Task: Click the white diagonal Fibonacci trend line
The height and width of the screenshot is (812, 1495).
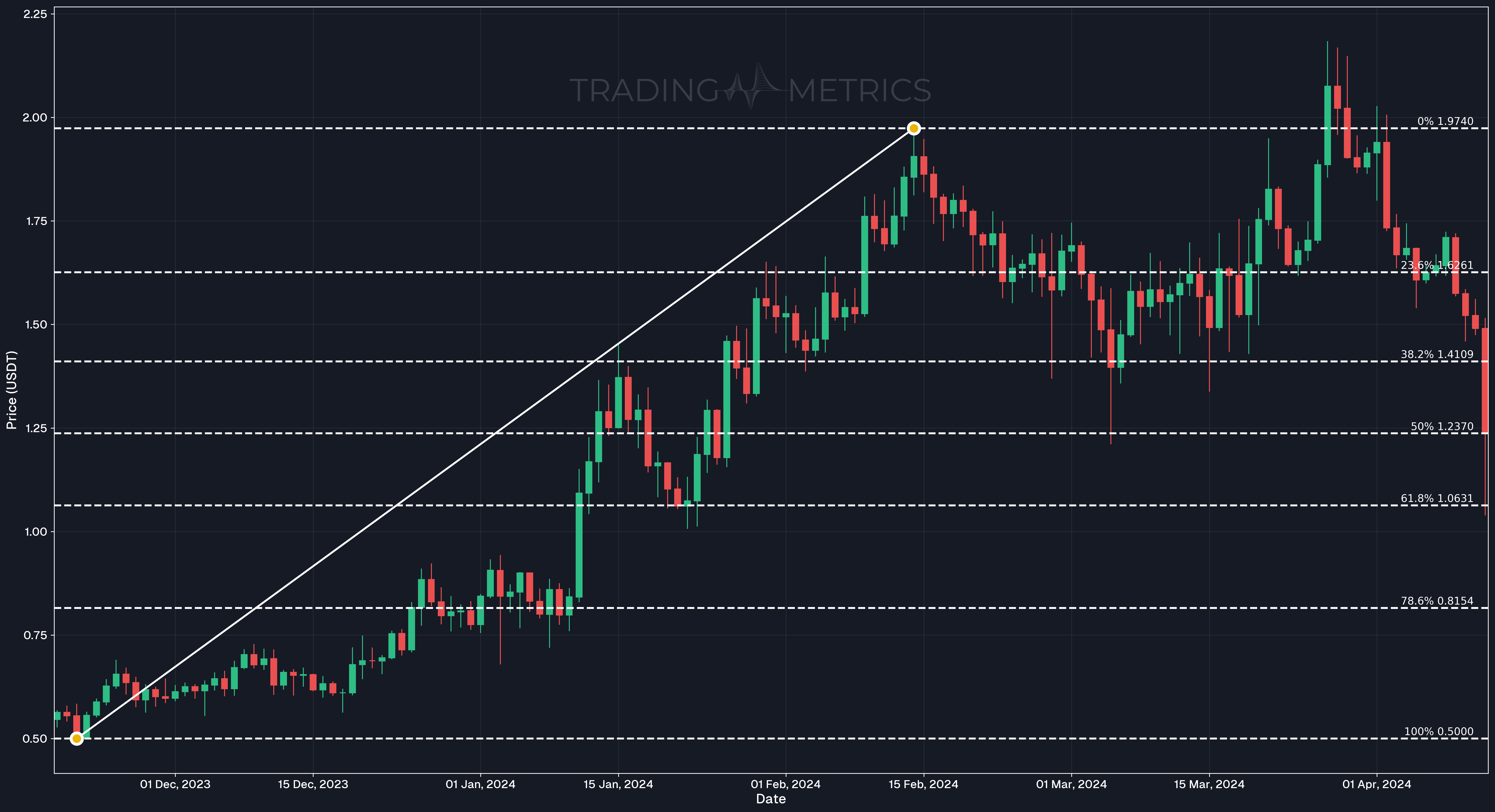Action: [495, 433]
